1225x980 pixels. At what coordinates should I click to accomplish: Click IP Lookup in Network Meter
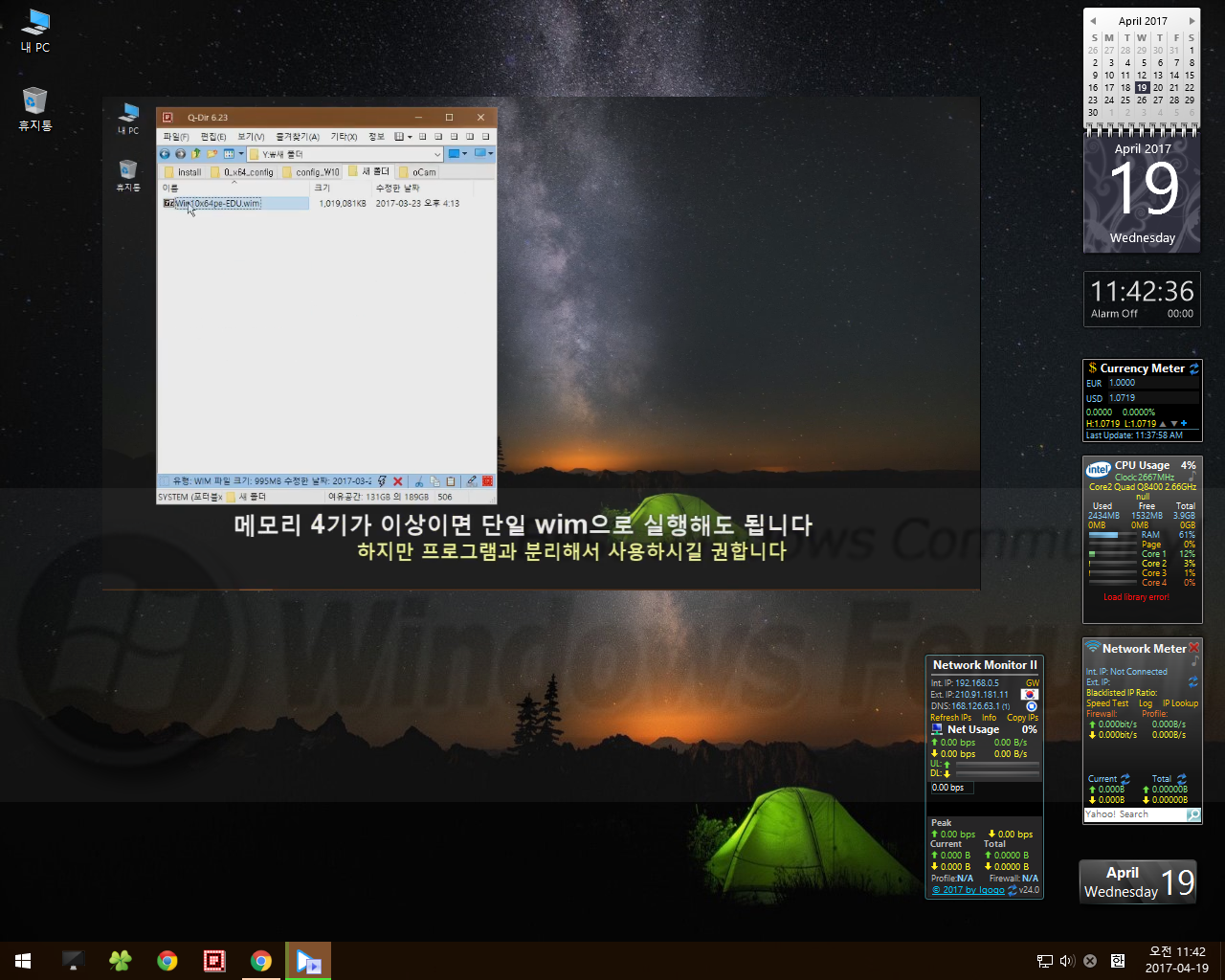[1180, 703]
